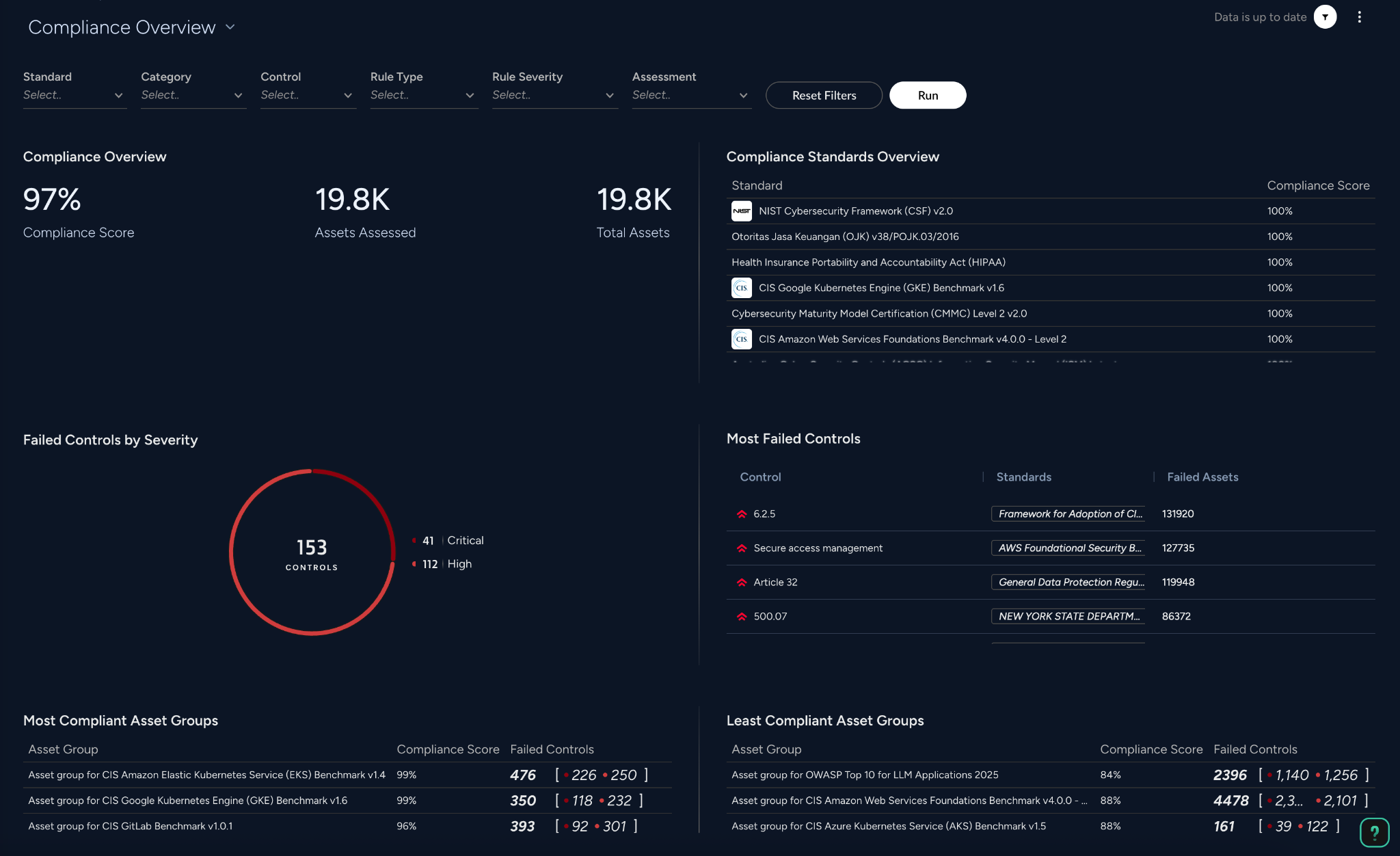Click failed controls count 4478

tap(1230, 801)
